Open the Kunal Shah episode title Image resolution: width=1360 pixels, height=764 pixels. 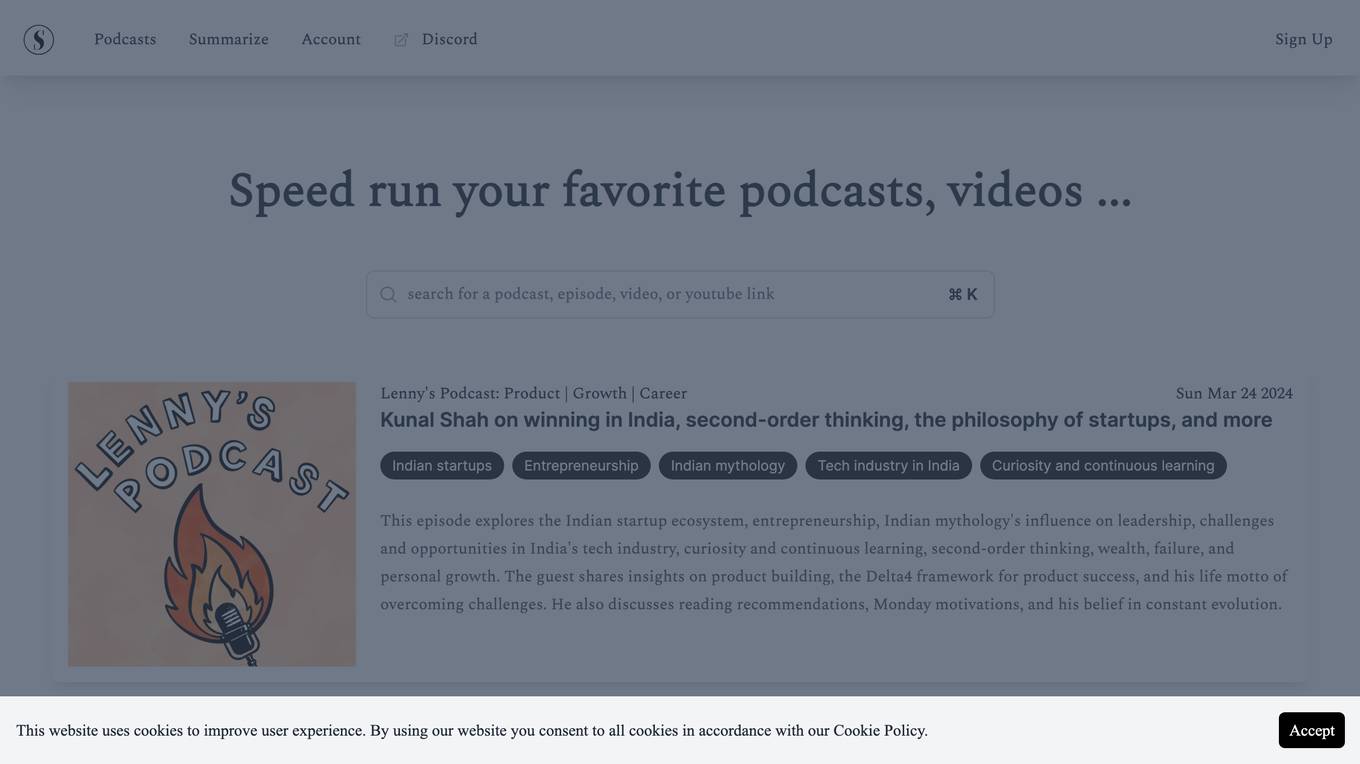pyautogui.click(x=825, y=420)
